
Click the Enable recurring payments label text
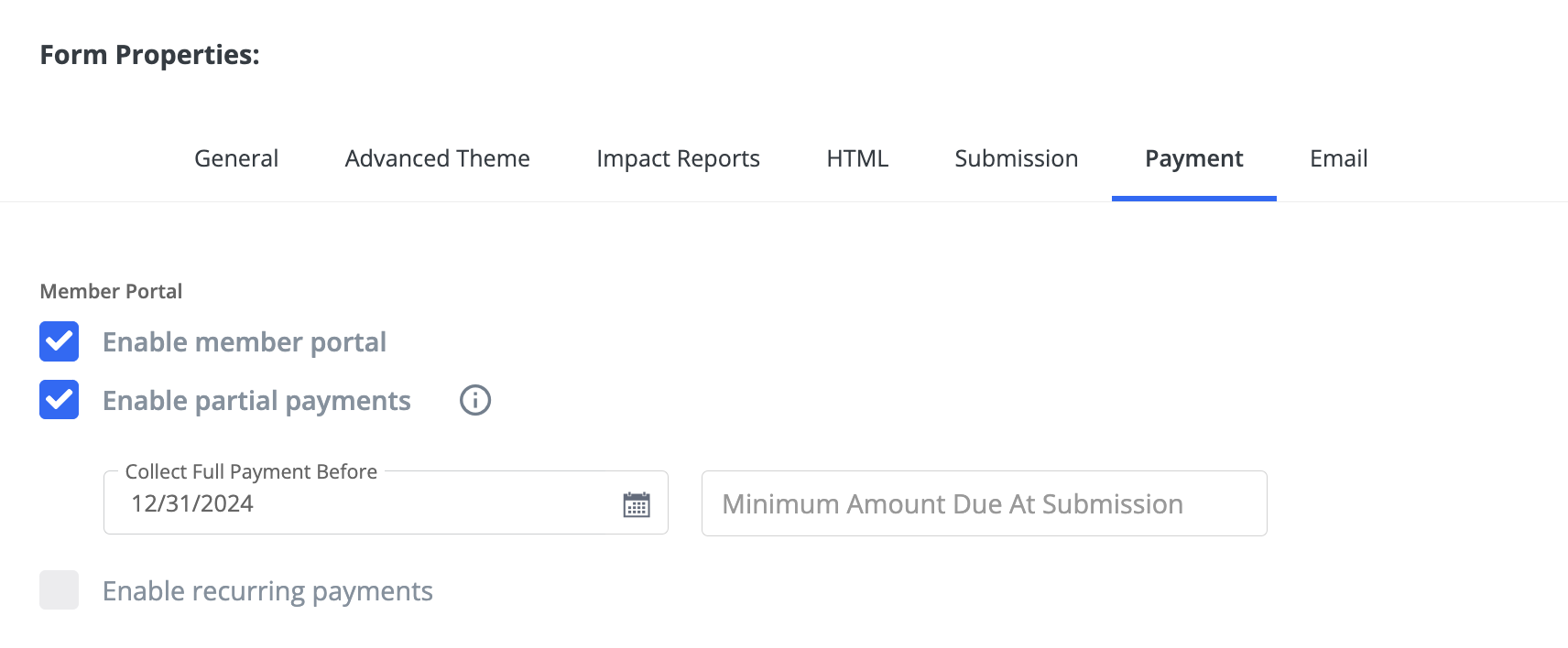pos(268,590)
